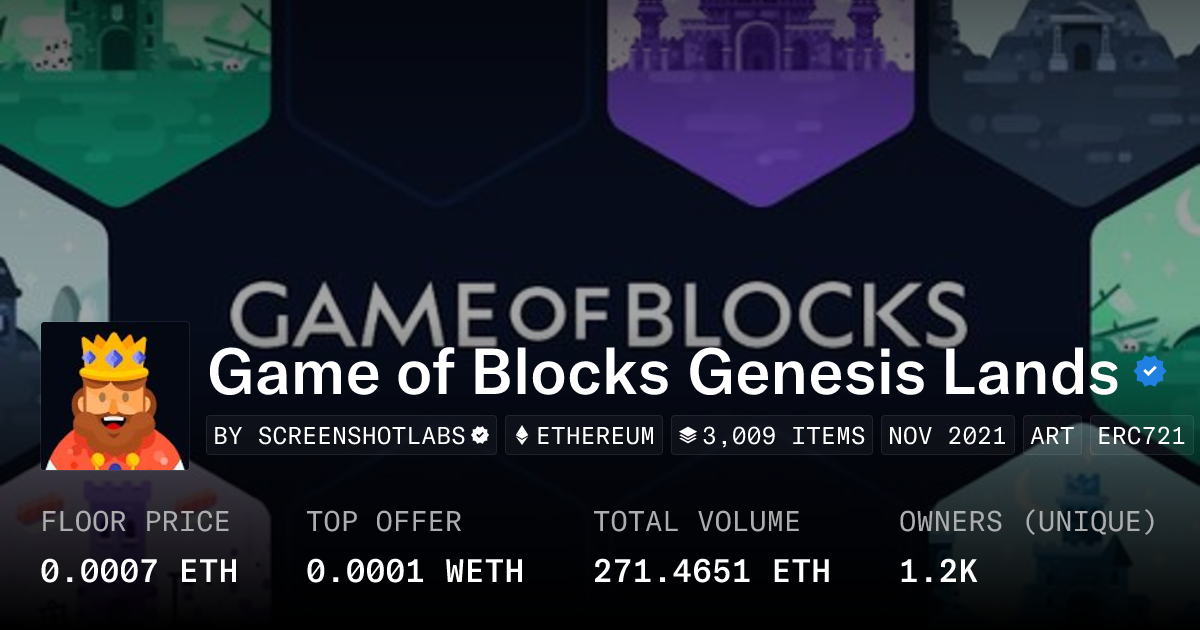Click the top offer value 0.0001 WETH

click(415, 571)
